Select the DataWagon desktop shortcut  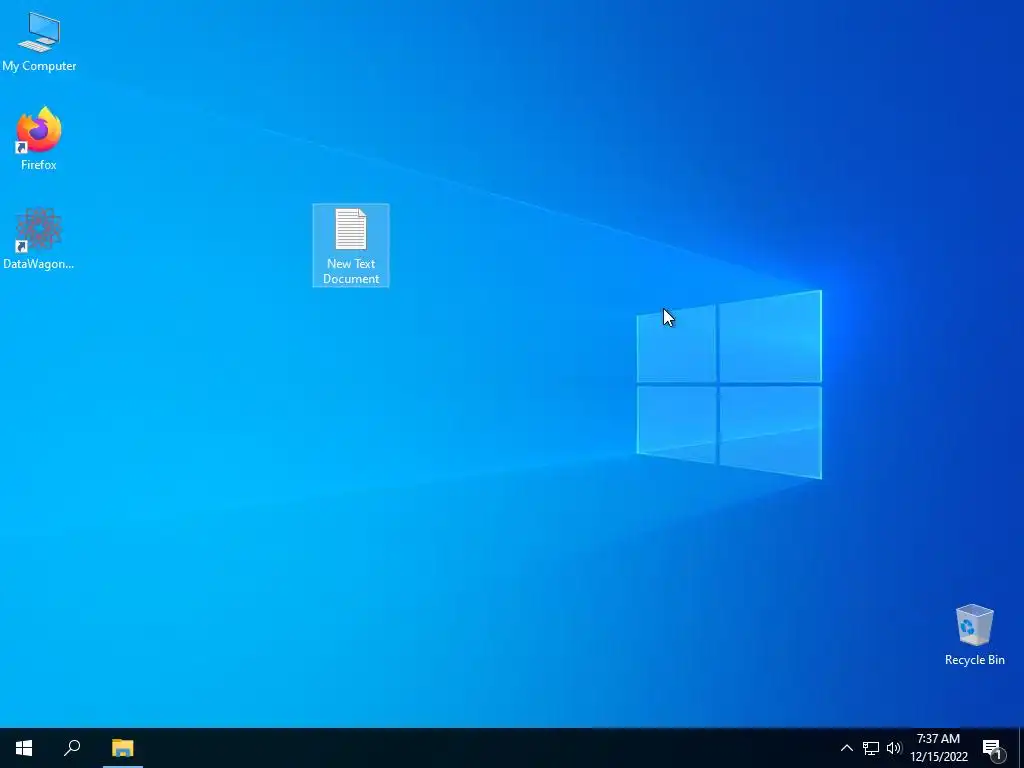click(39, 238)
